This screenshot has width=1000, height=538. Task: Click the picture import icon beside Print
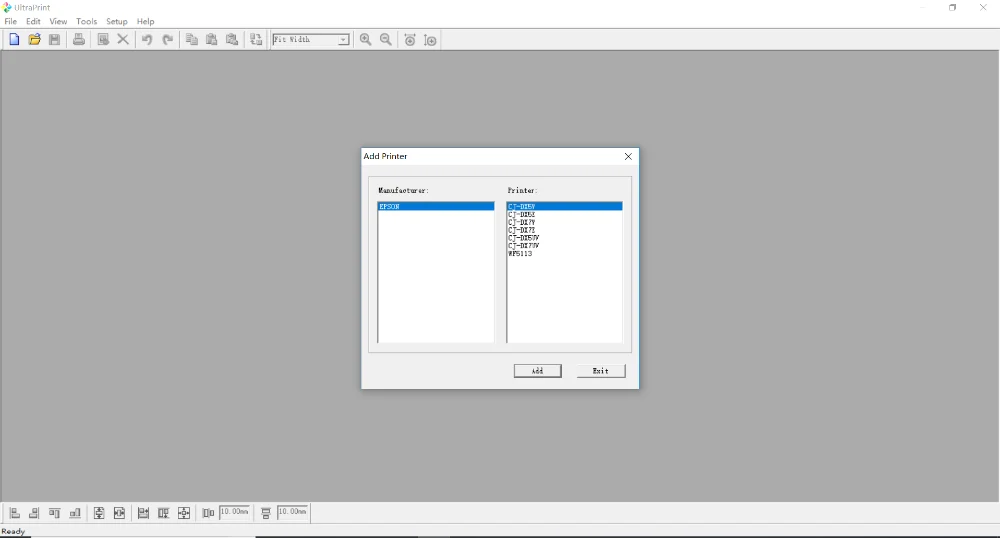point(103,40)
